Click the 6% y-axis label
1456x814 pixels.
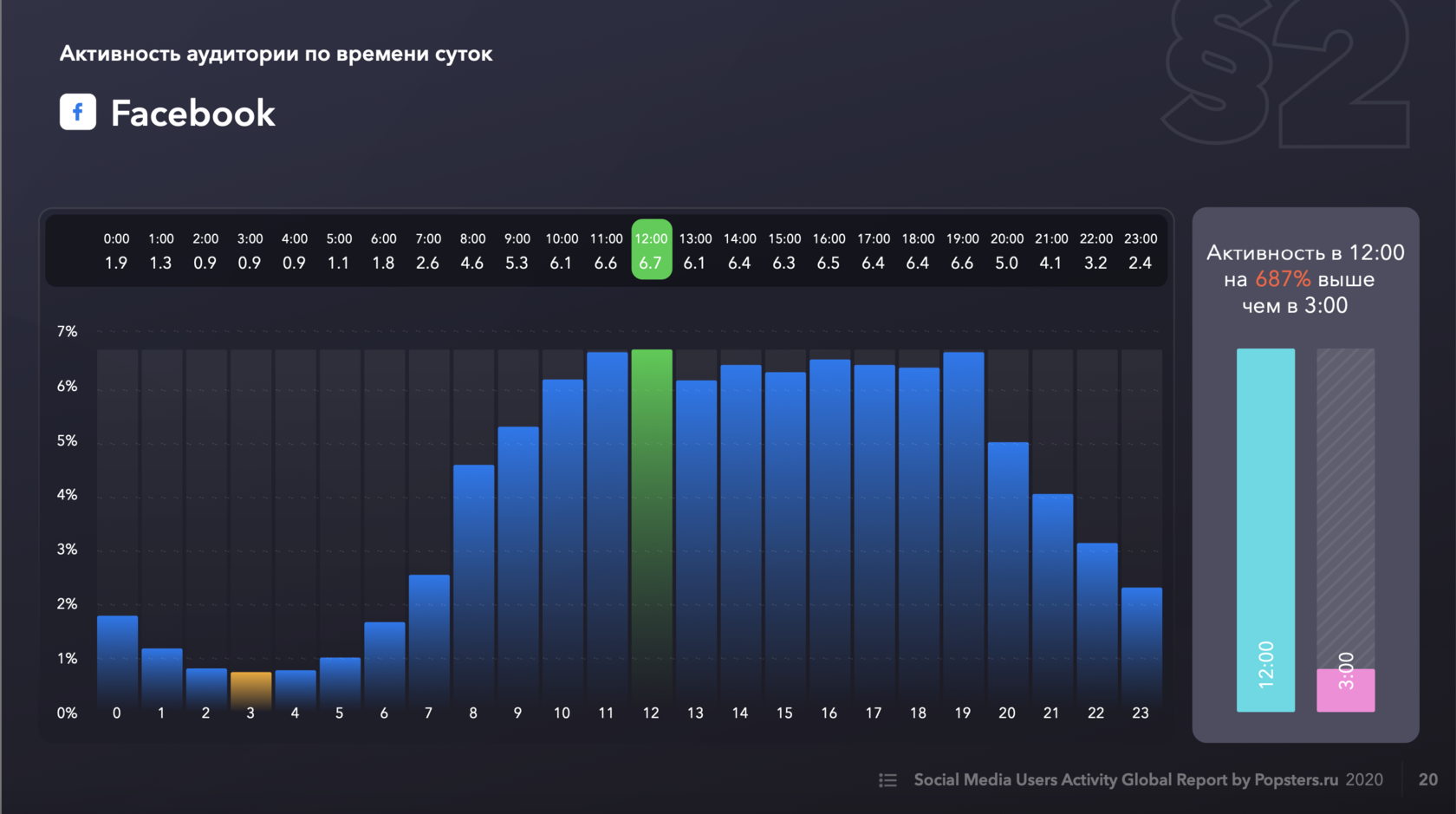pos(67,387)
